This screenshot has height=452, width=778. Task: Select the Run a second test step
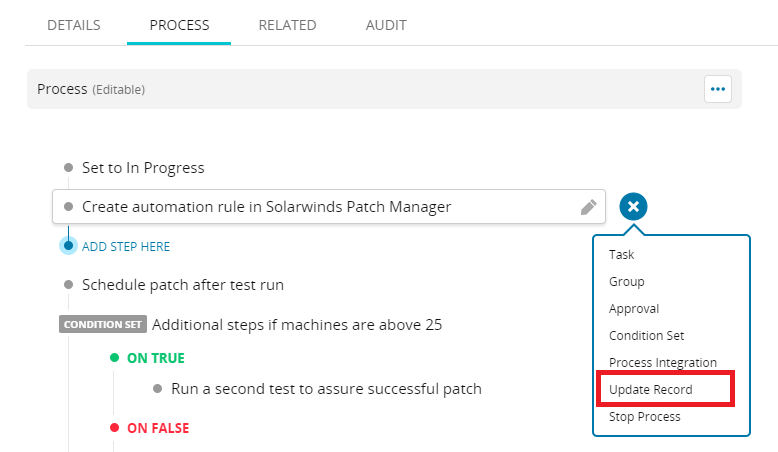326,389
